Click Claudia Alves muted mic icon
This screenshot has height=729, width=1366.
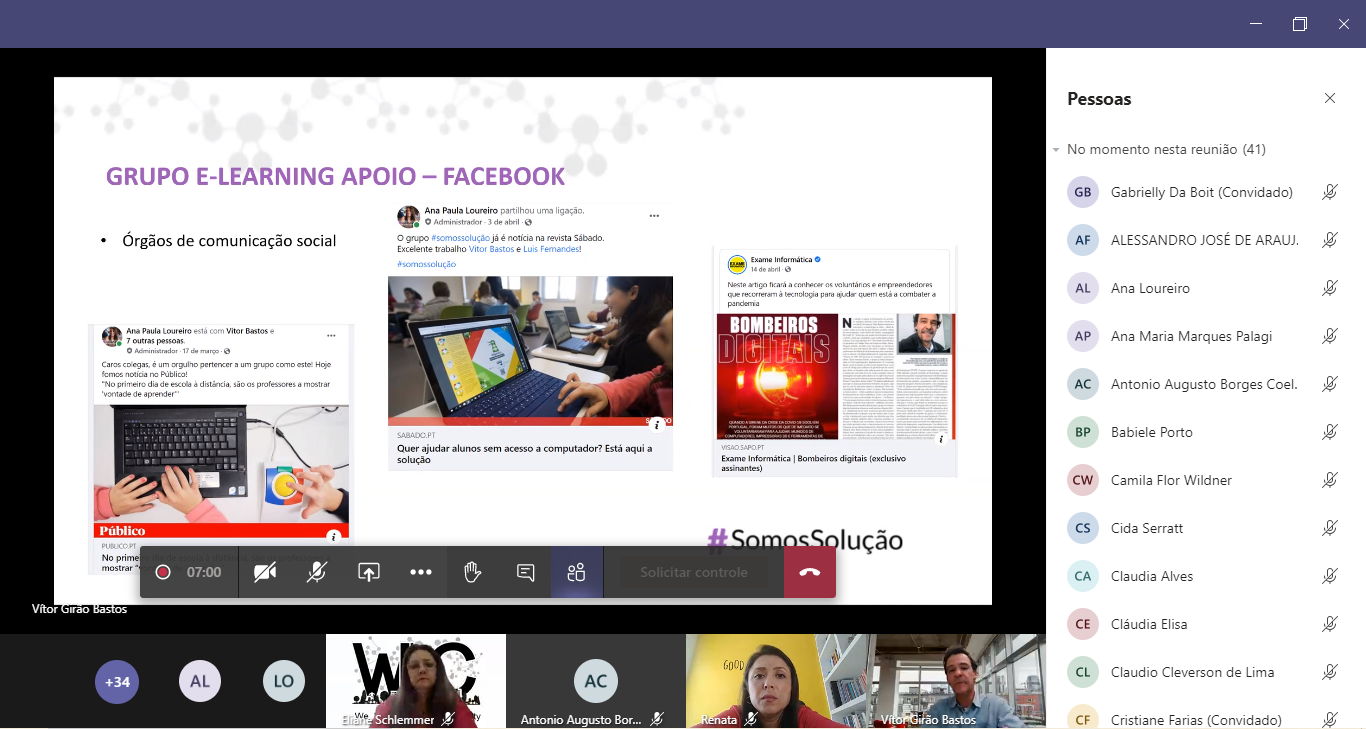(1330, 576)
